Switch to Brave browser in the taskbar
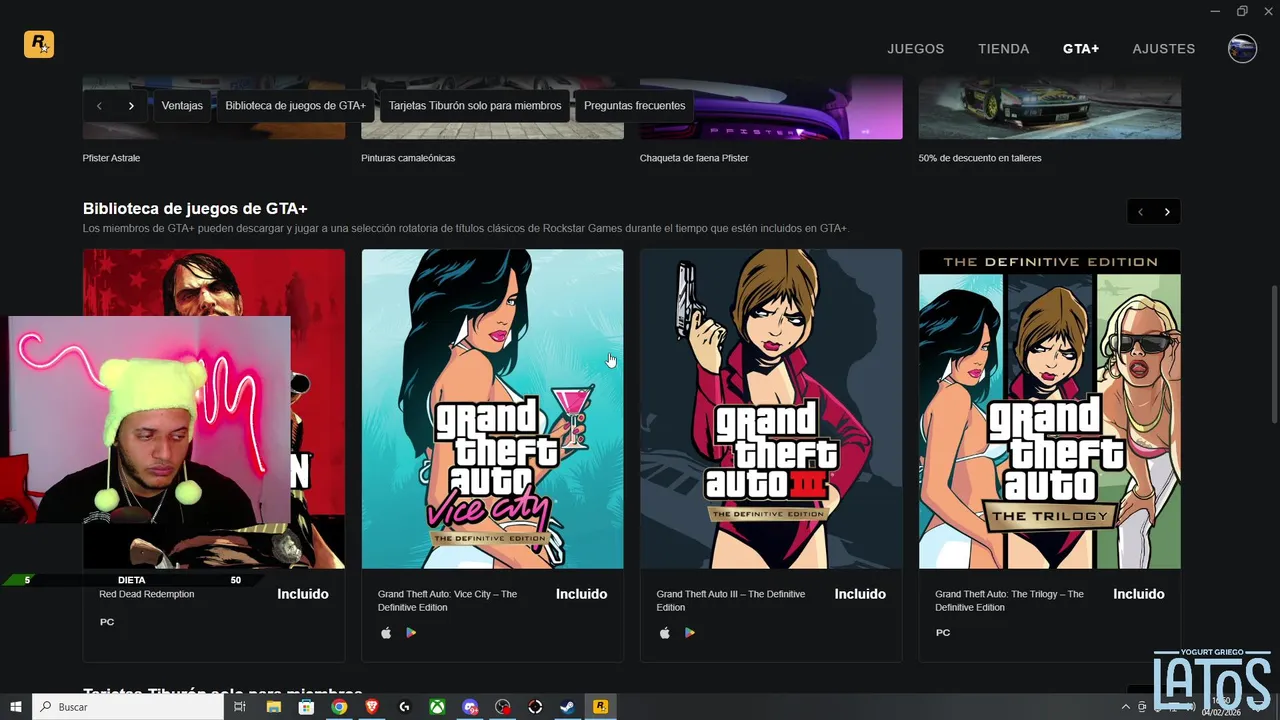The width and height of the screenshot is (1280, 720). pyautogui.click(x=372, y=707)
